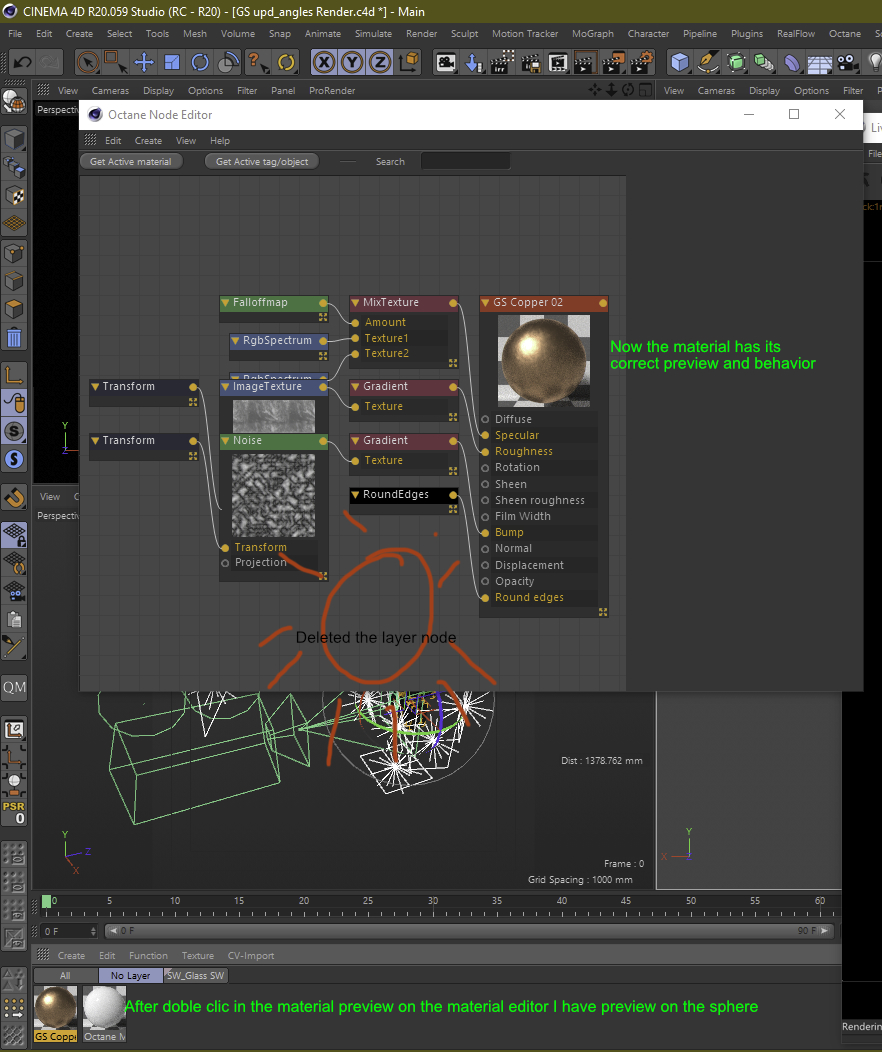Collapse the Falloffmap node
This screenshot has height=1052, width=882.
[x=226, y=303]
